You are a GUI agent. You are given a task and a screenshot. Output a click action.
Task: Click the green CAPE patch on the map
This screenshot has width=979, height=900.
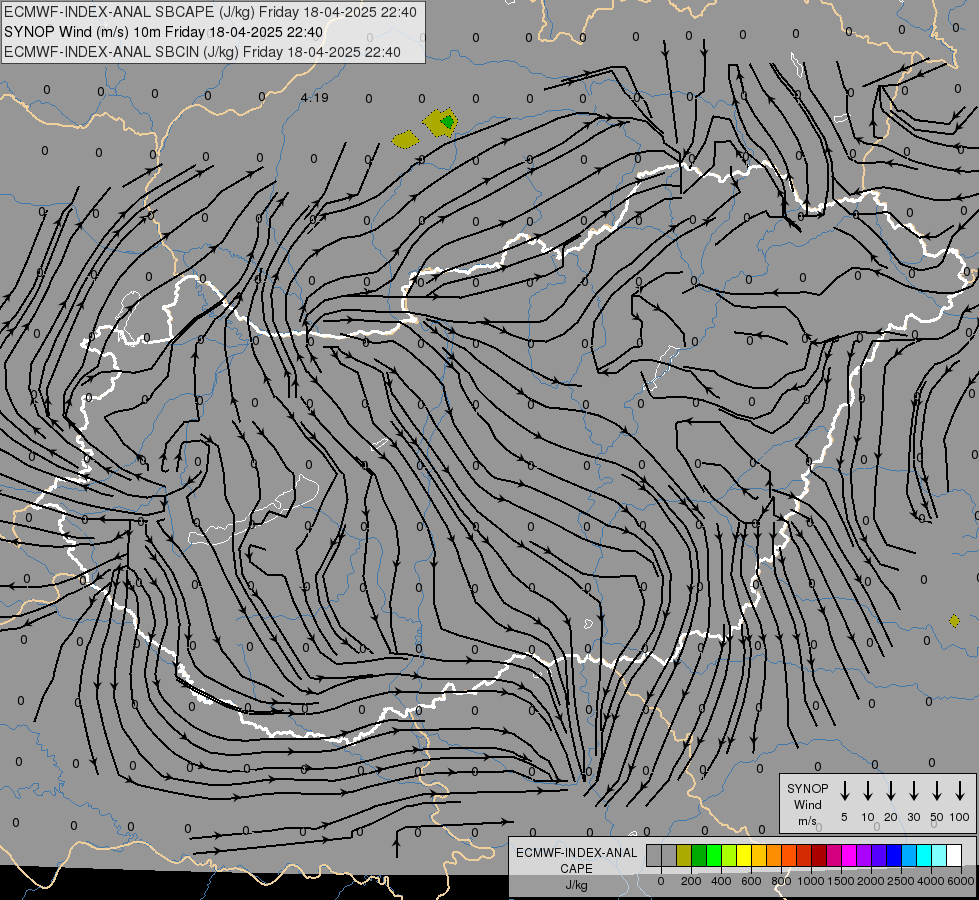tap(447, 121)
